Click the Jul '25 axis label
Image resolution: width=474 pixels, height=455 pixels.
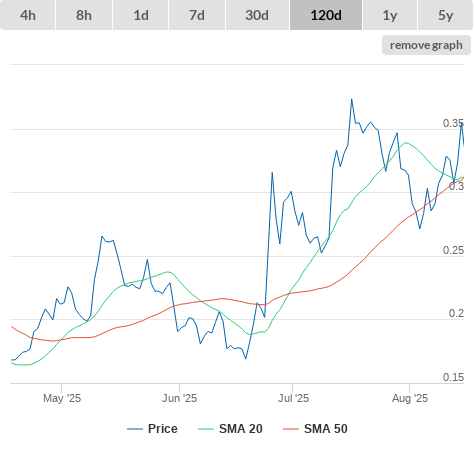(293, 398)
